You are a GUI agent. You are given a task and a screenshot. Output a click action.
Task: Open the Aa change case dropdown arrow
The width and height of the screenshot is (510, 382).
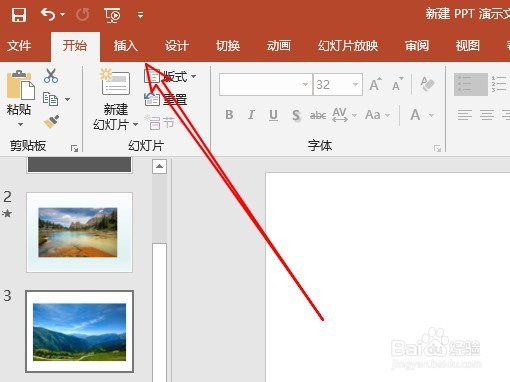(x=387, y=115)
